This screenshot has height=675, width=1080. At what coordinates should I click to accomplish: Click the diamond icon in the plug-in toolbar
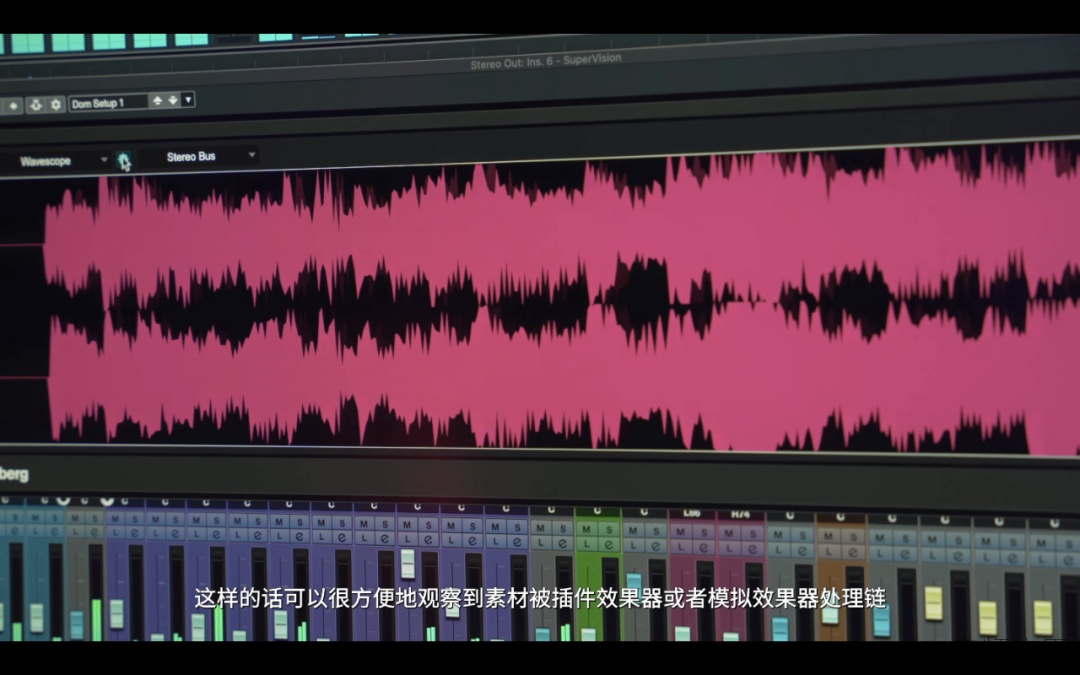[x=13, y=105]
